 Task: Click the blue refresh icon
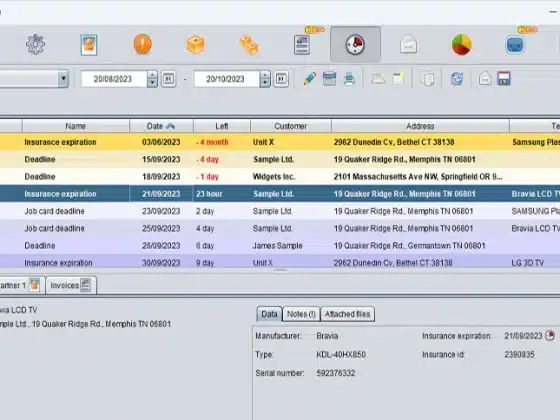[457, 79]
